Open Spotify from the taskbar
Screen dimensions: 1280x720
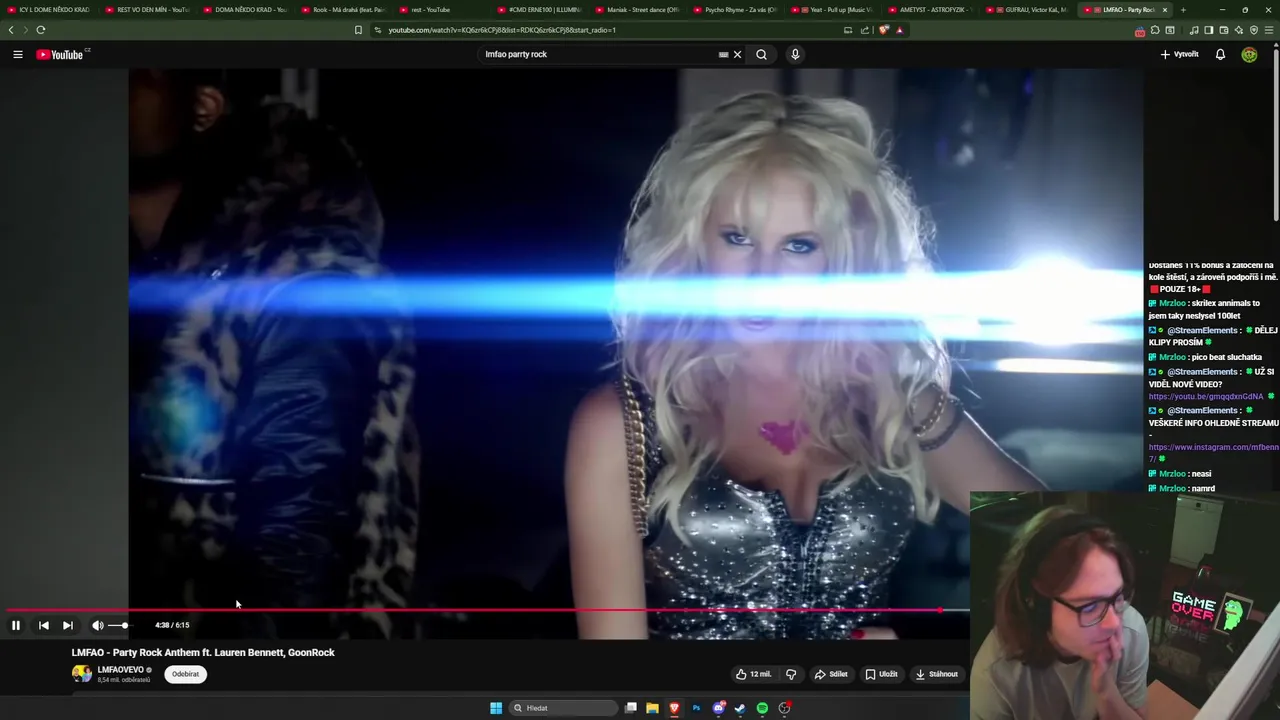[762, 708]
